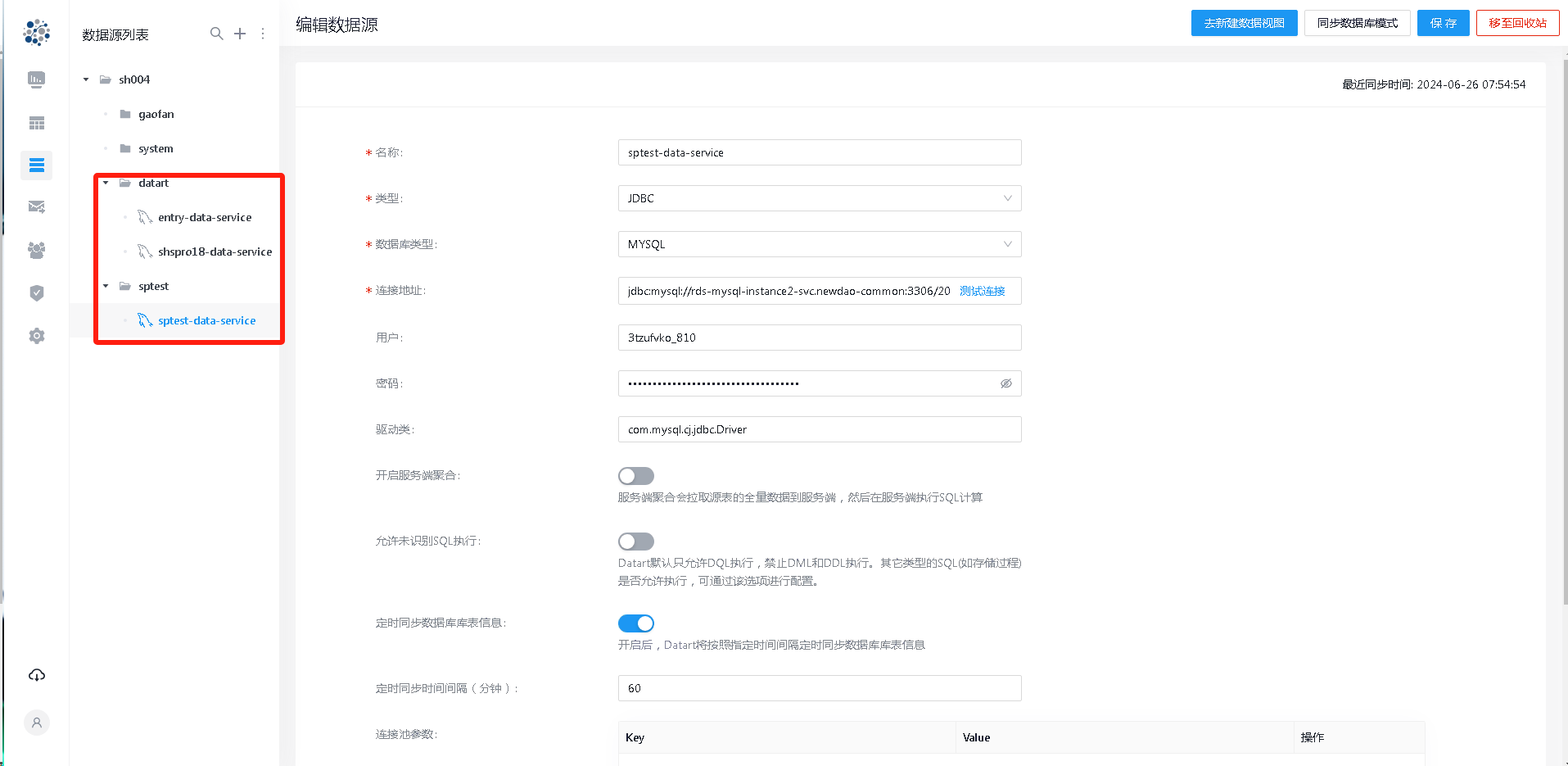The width and height of the screenshot is (1568, 766).
Task: Click the 测试连接 test connection link
Action: tap(982, 291)
